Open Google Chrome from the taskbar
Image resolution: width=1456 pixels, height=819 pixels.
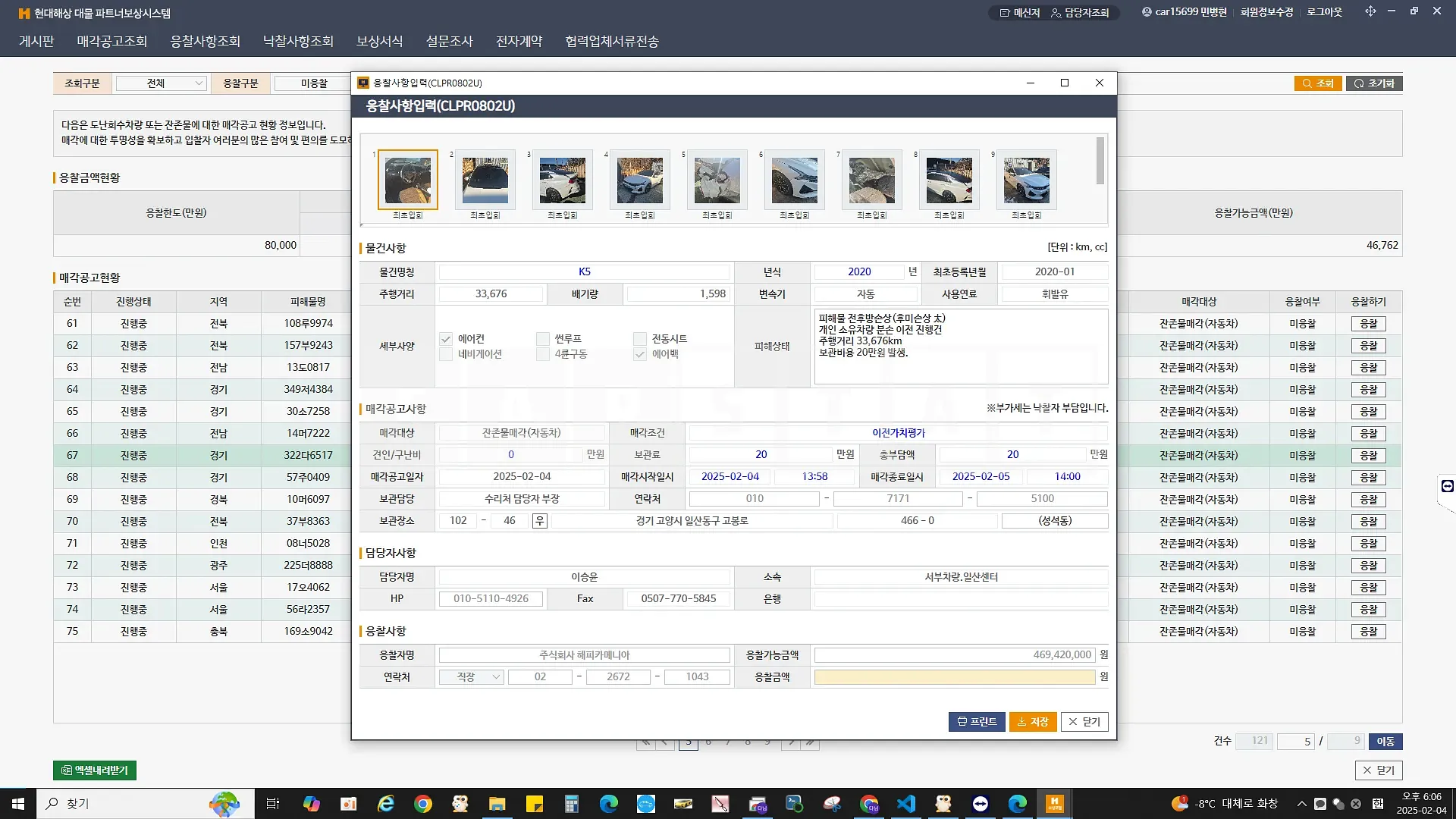tap(423, 804)
